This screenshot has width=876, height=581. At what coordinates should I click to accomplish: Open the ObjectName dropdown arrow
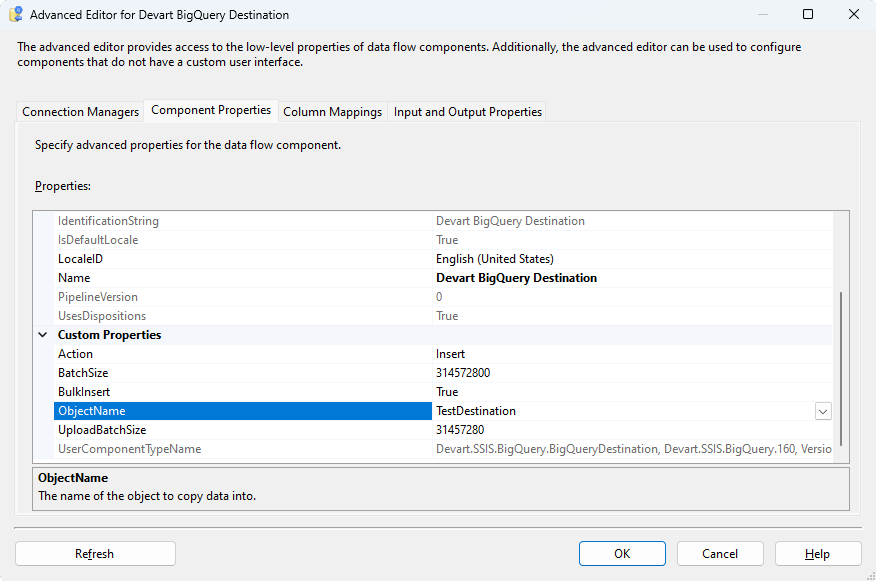click(x=823, y=411)
